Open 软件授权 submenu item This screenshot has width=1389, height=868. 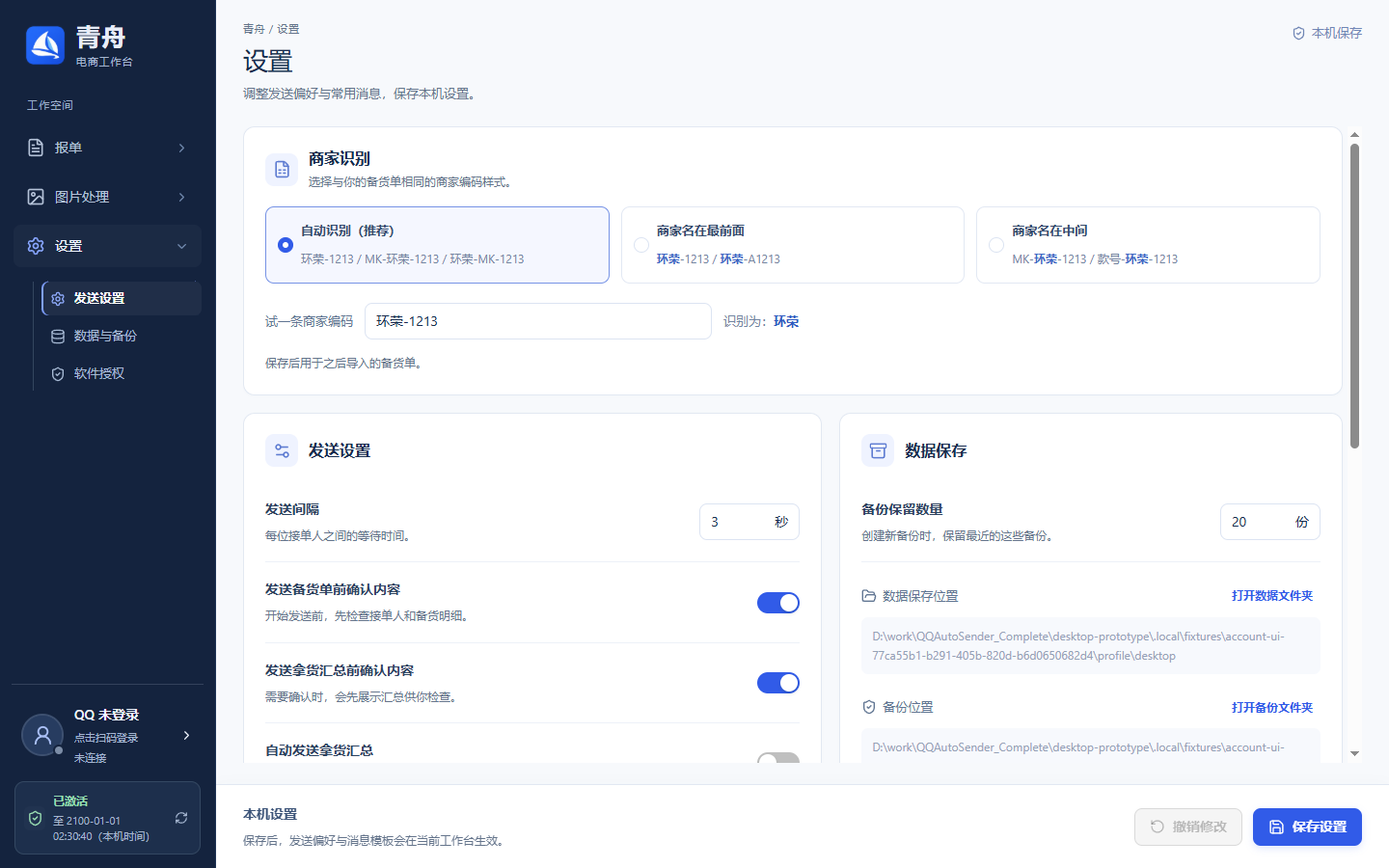(122, 373)
